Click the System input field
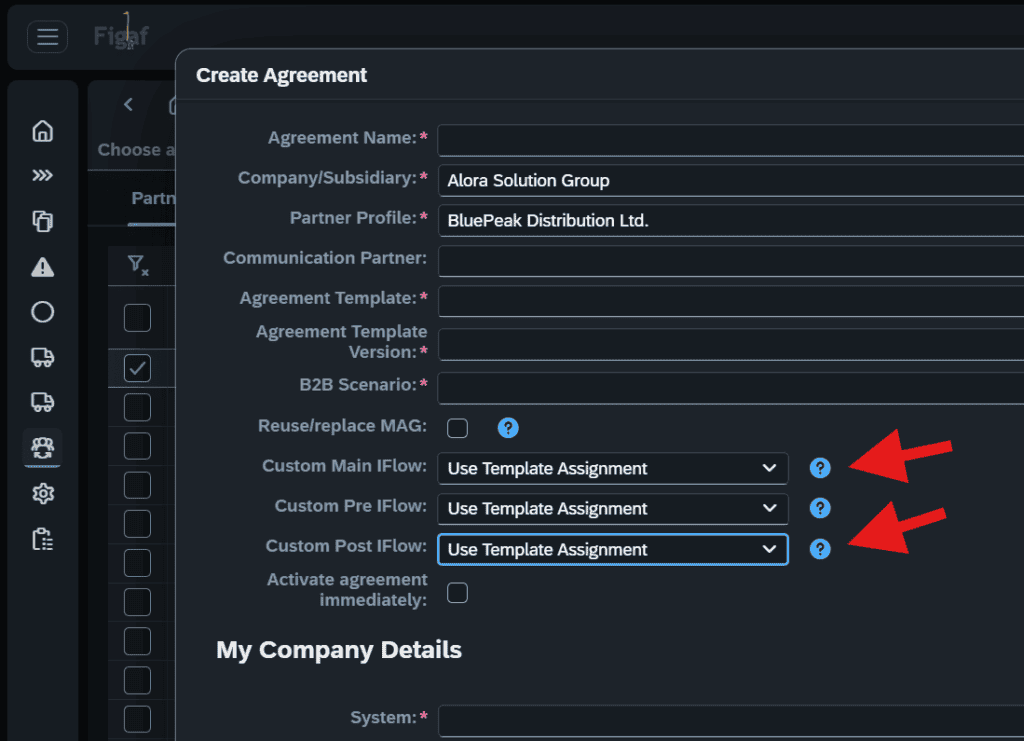 point(731,721)
